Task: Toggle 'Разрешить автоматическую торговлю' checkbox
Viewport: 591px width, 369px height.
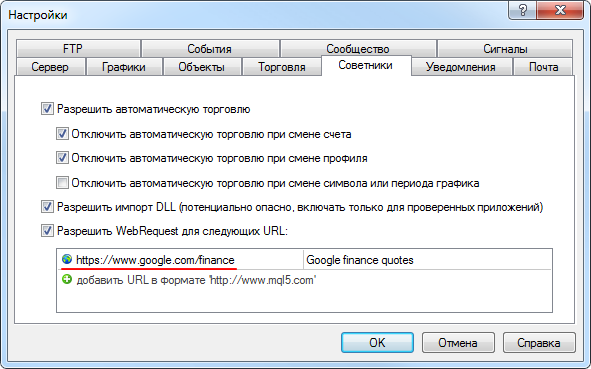Action: click(x=47, y=109)
